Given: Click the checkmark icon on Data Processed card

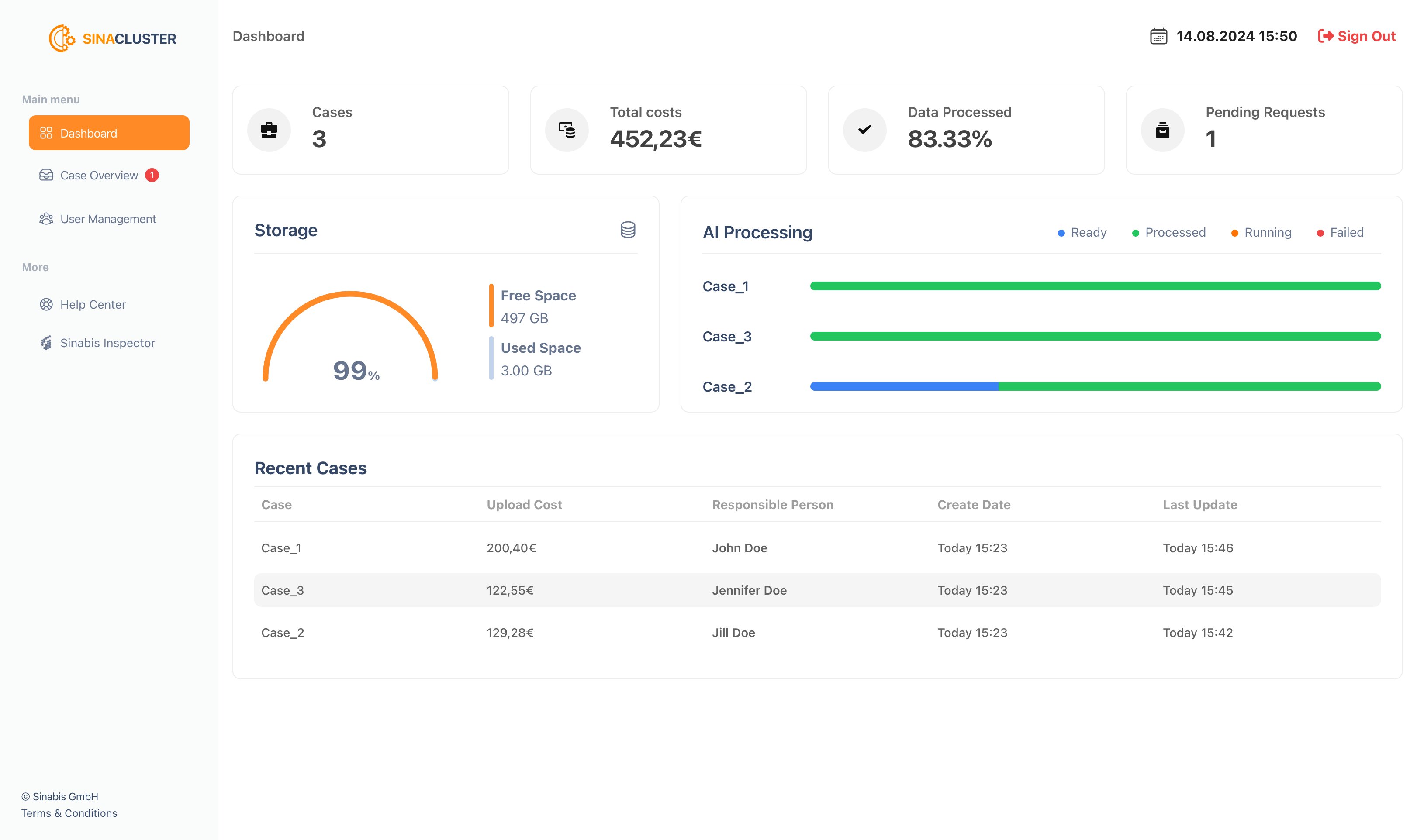Looking at the screenshot, I should coord(864,129).
